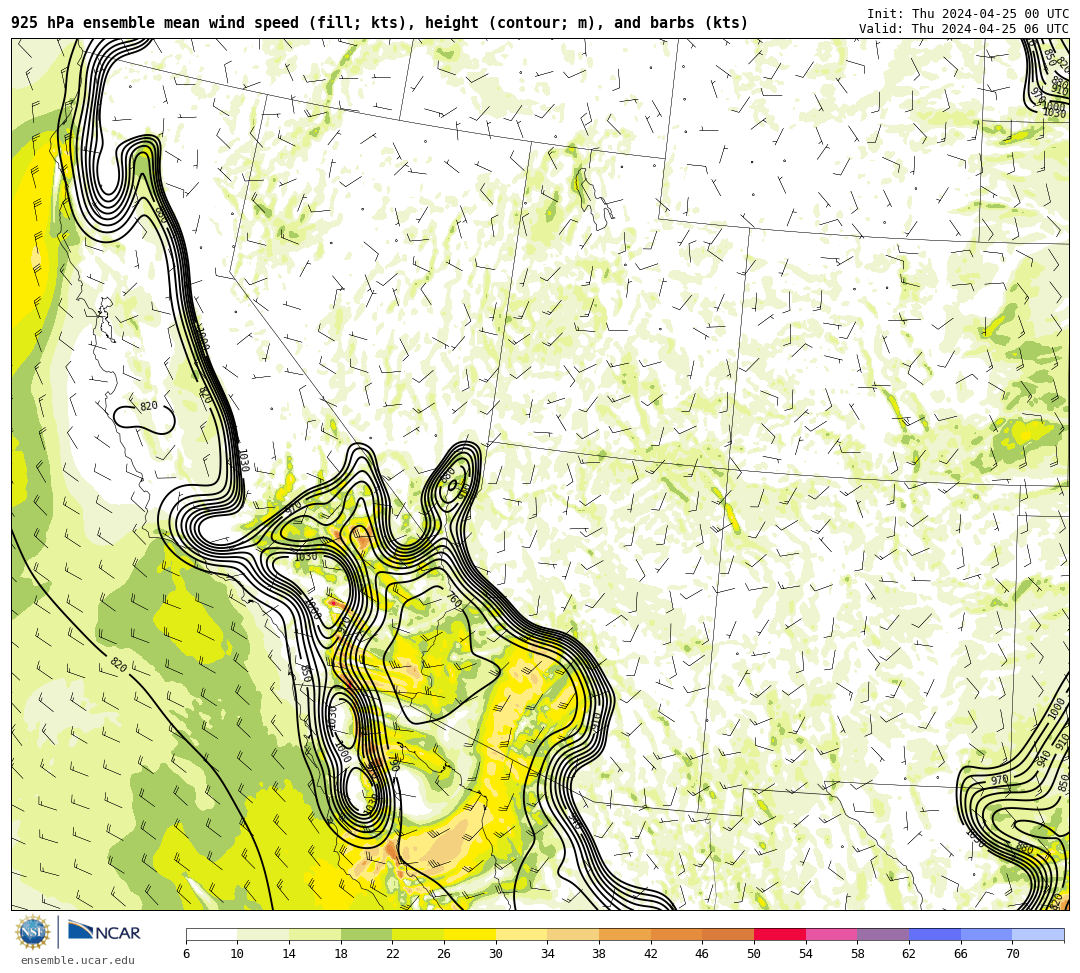Click the NSF logo
This screenshot has width=1080, height=973.
tap(32, 934)
